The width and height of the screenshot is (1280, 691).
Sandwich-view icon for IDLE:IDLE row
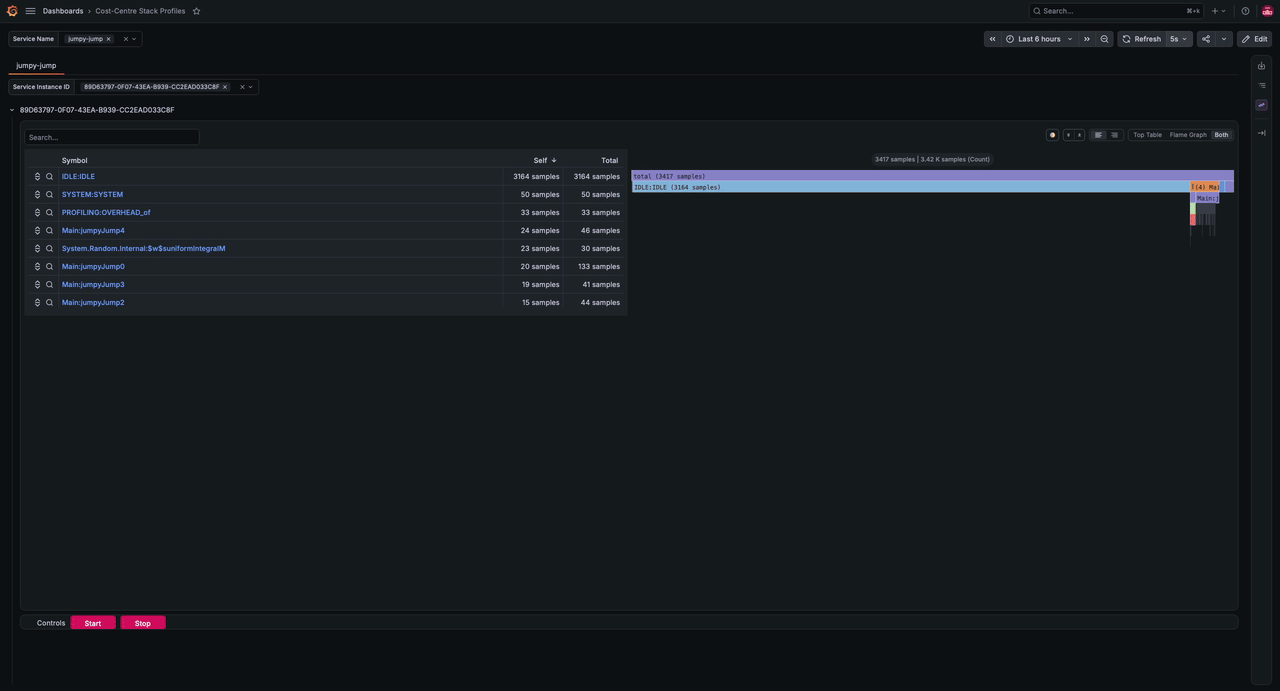pos(37,177)
